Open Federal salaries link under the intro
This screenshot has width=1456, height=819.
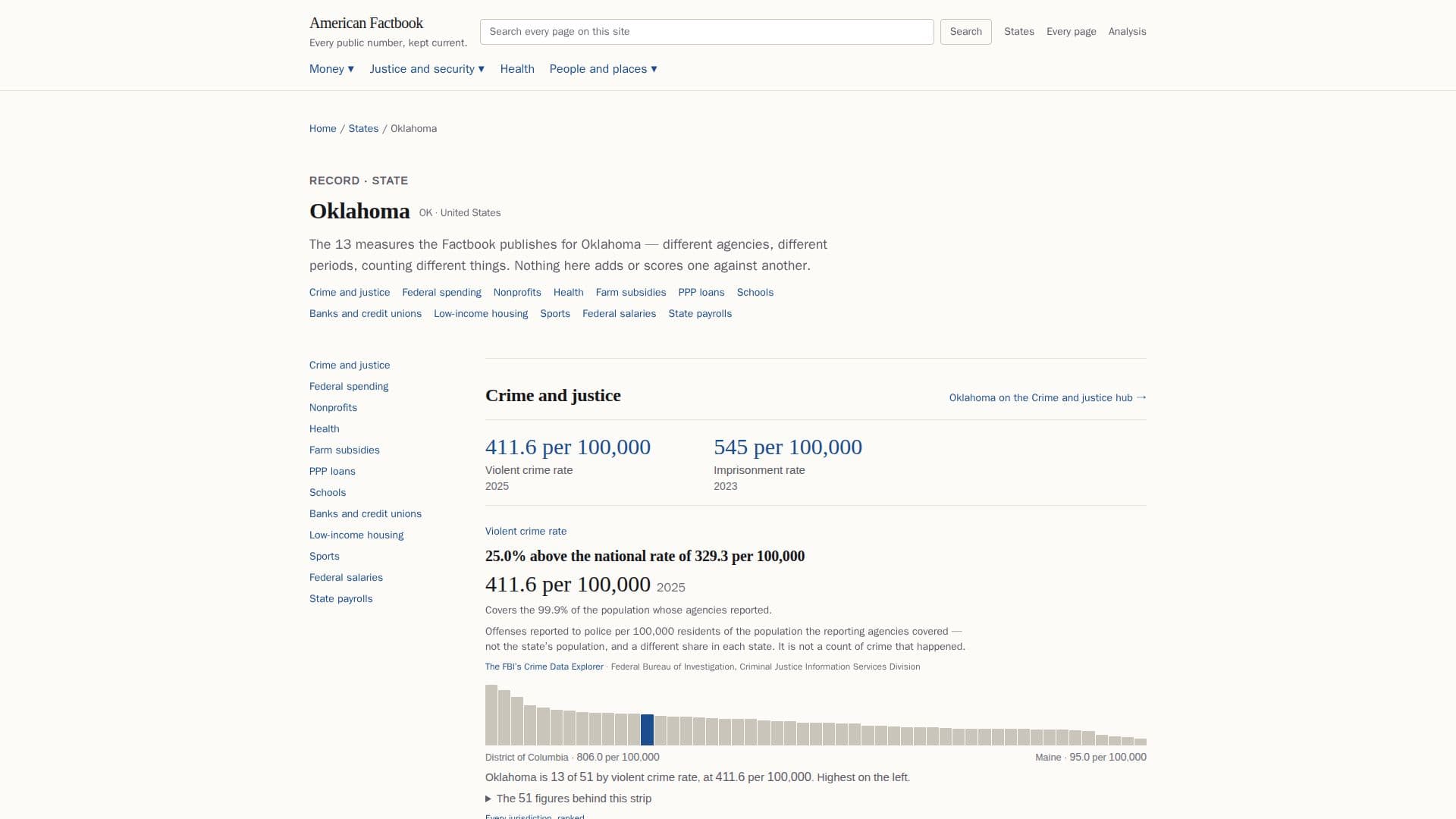click(619, 314)
